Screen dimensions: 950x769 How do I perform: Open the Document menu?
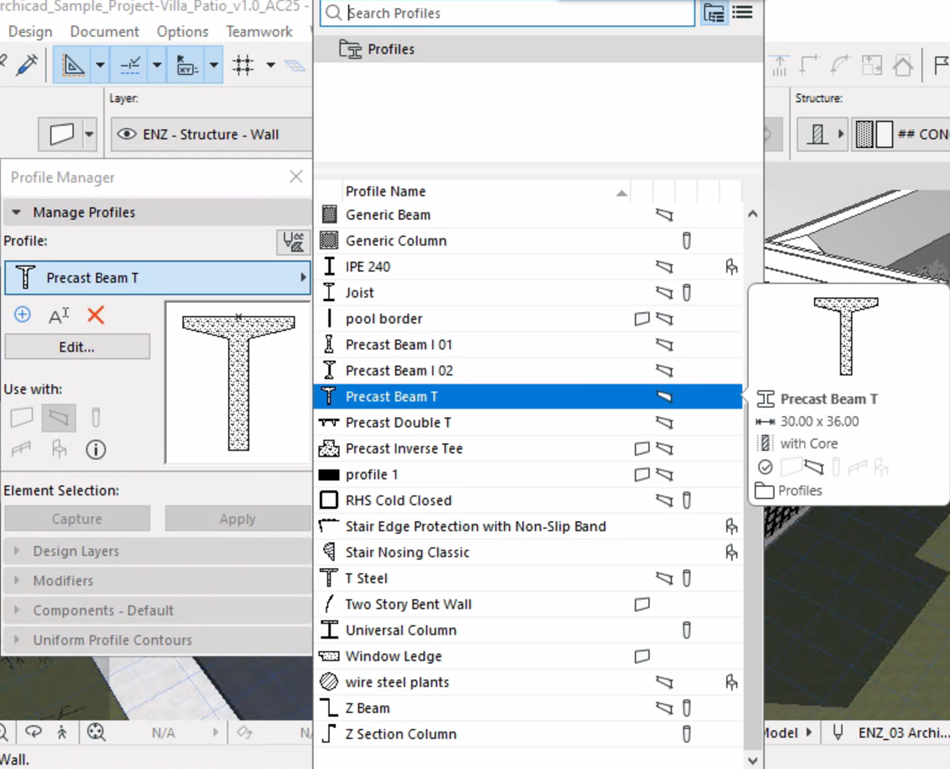(105, 32)
